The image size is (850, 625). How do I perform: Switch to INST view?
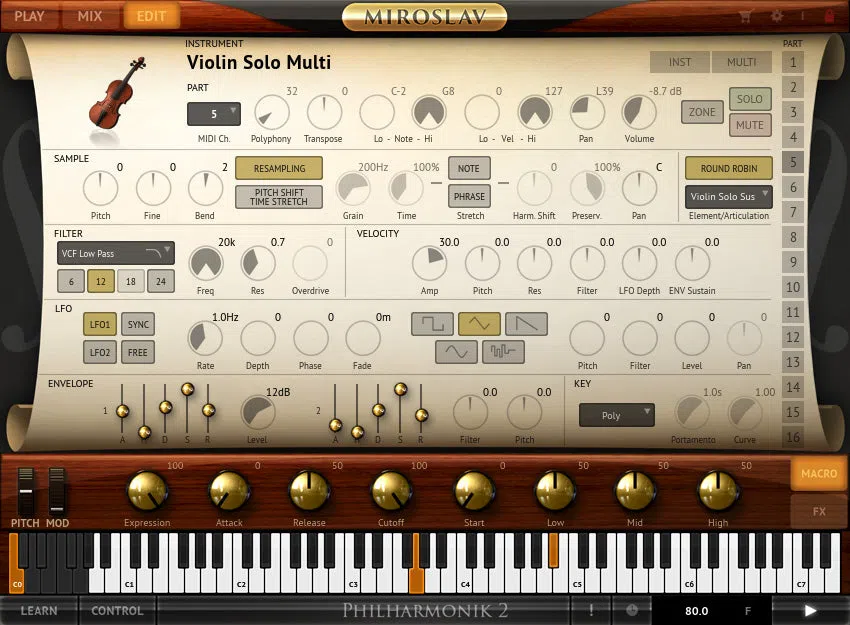point(680,62)
